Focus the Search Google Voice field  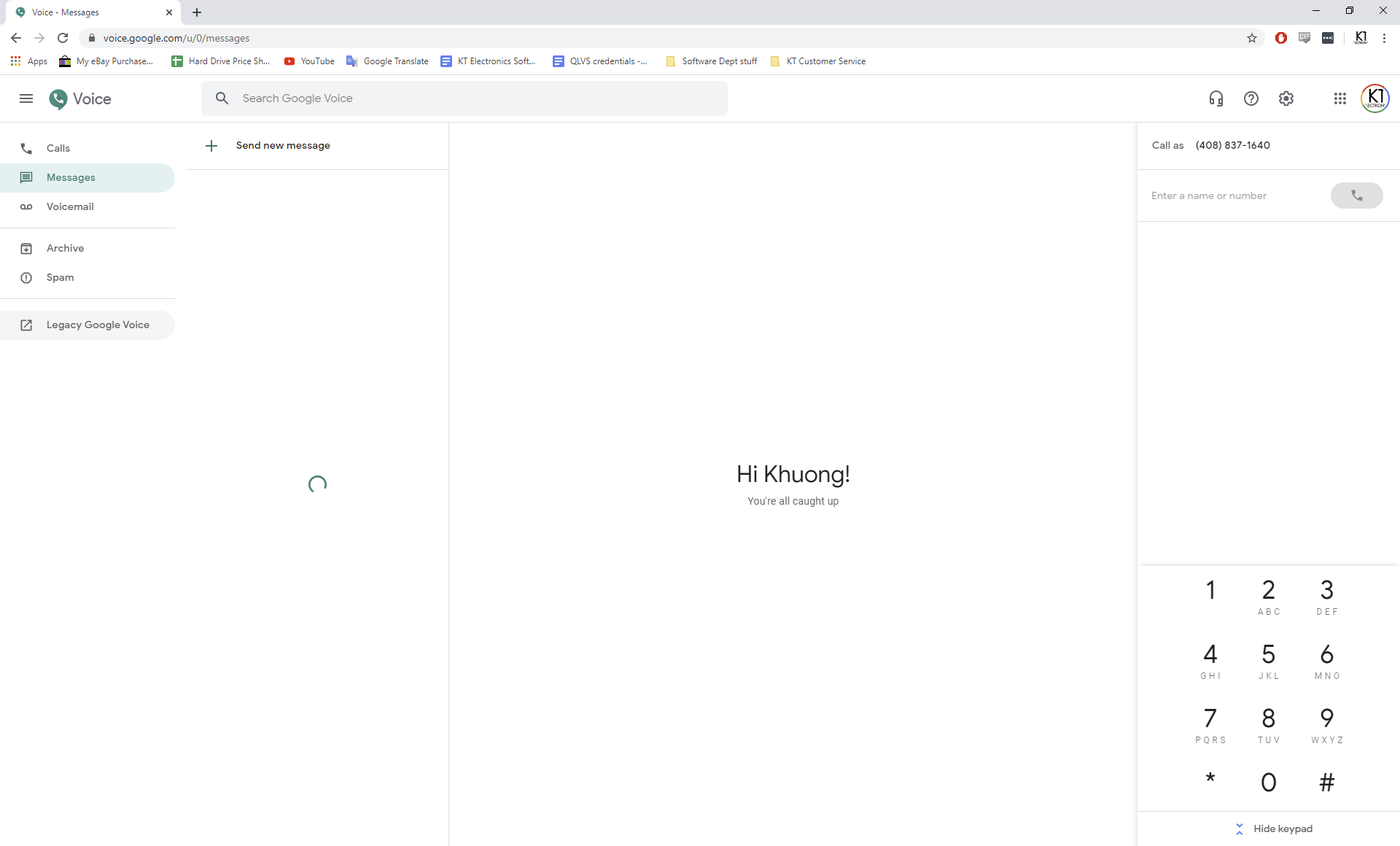pos(474,98)
